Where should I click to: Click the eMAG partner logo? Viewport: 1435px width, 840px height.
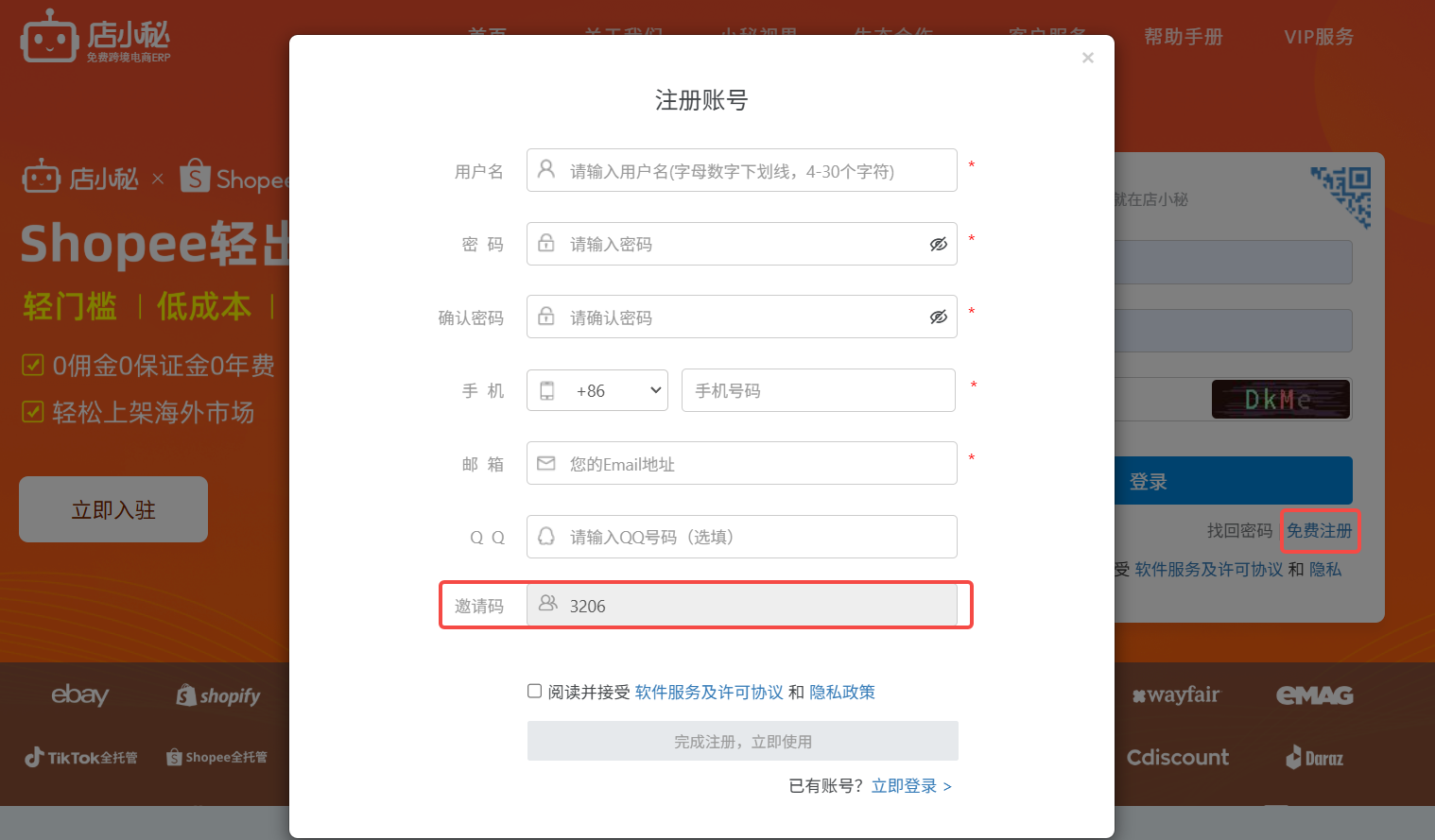pos(1313,695)
